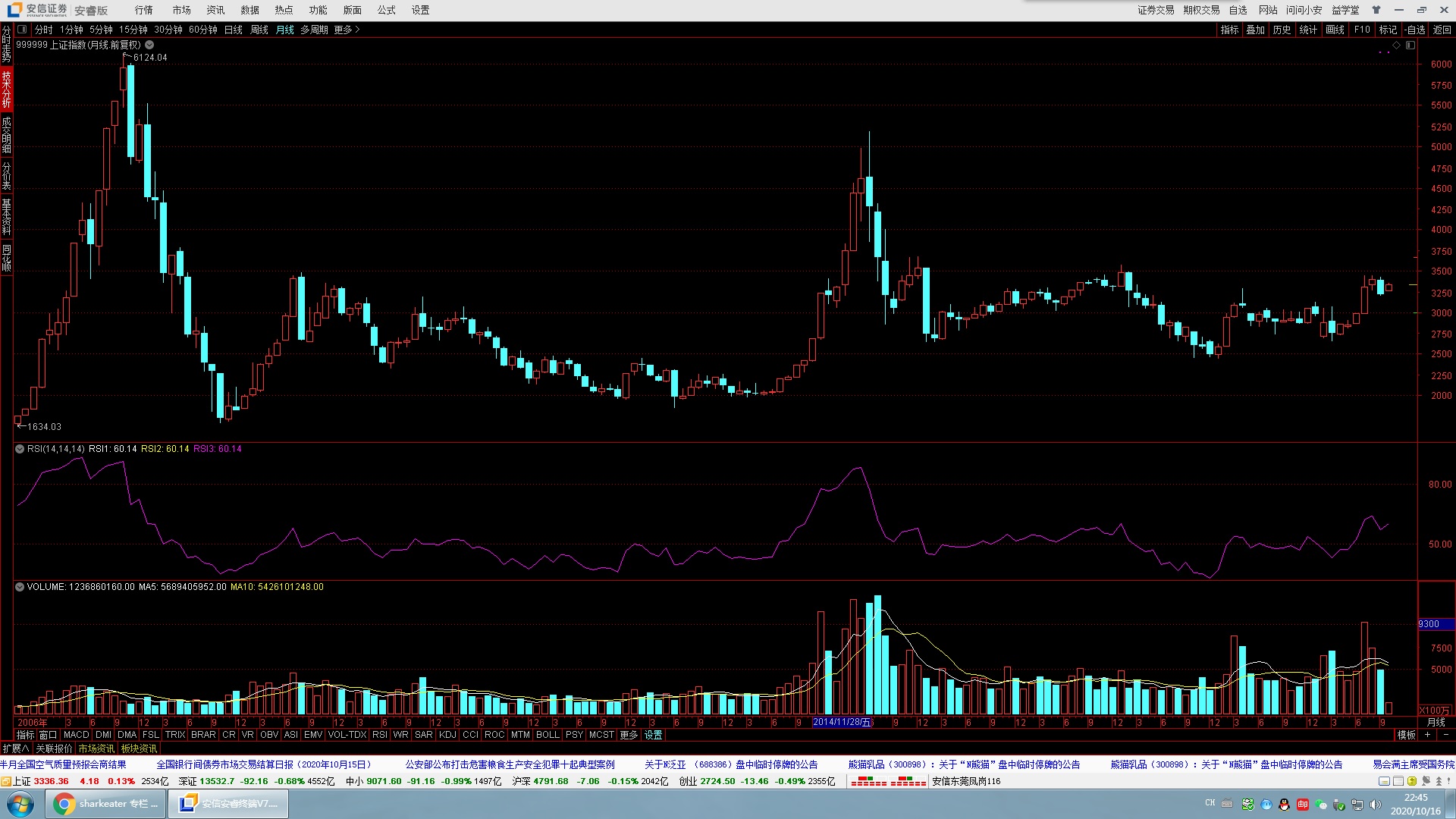
Task: Select the VOL-TDX indicator tab
Action: 347,735
